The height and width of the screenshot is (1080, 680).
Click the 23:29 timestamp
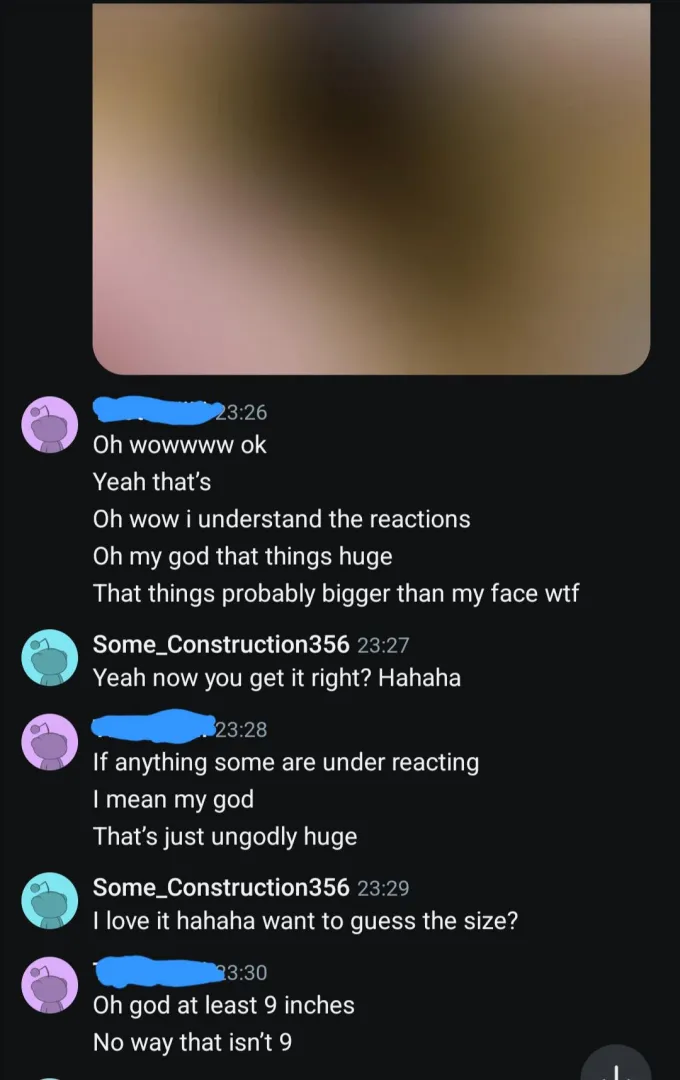[x=383, y=888]
